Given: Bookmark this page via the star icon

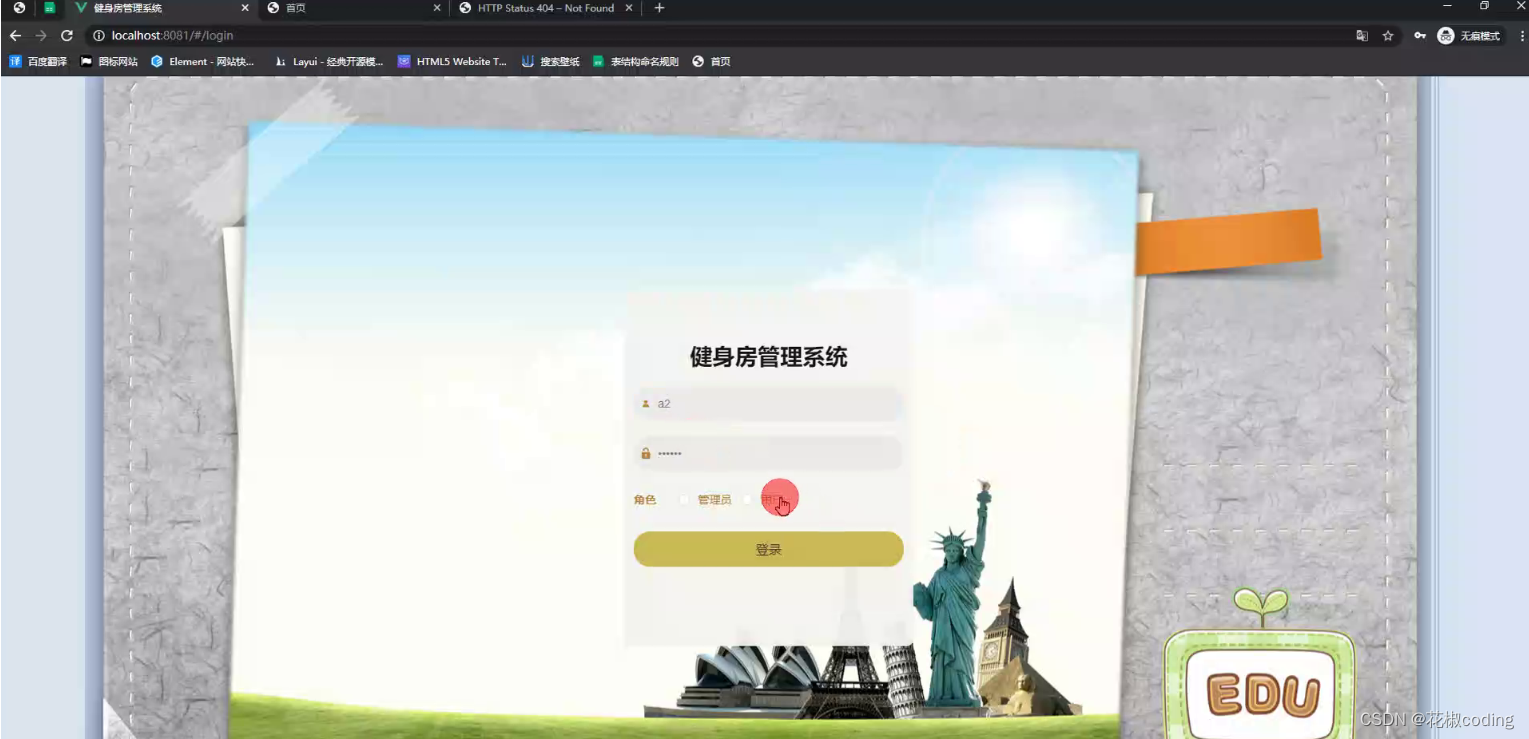Looking at the screenshot, I should 1388,35.
